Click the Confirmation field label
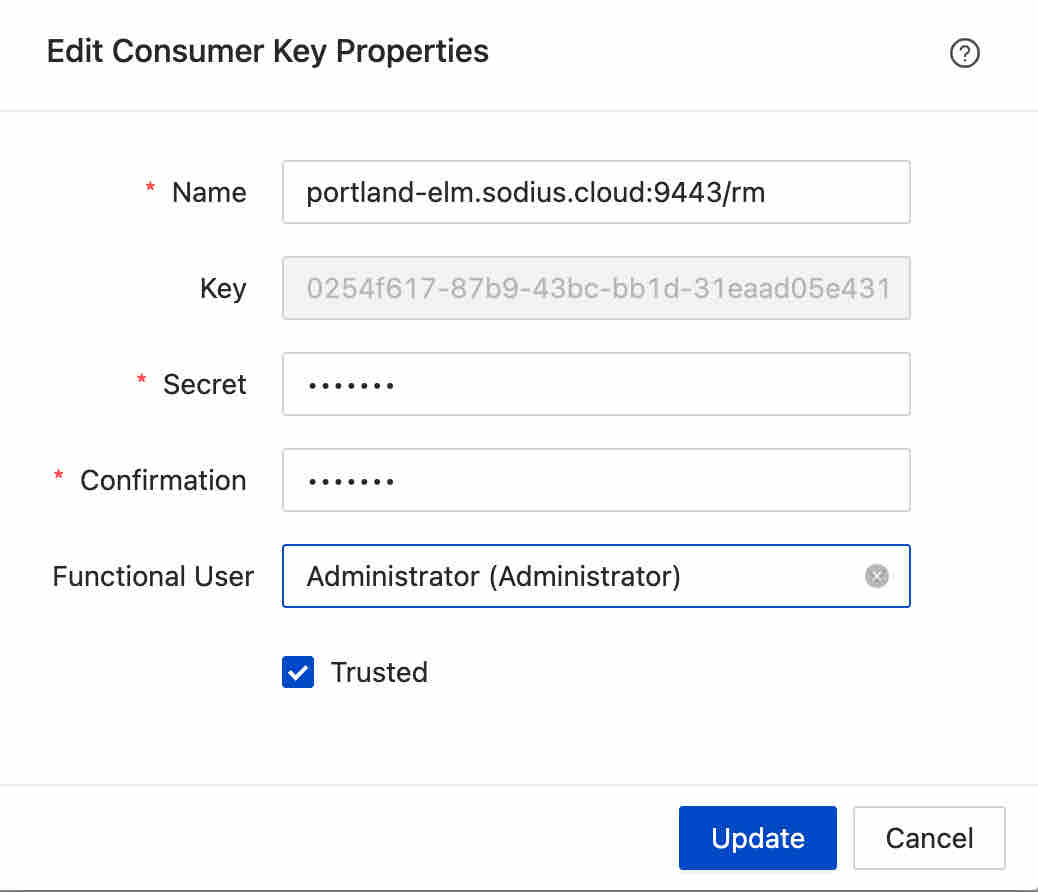Image resolution: width=1038 pixels, height=892 pixels. point(163,481)
